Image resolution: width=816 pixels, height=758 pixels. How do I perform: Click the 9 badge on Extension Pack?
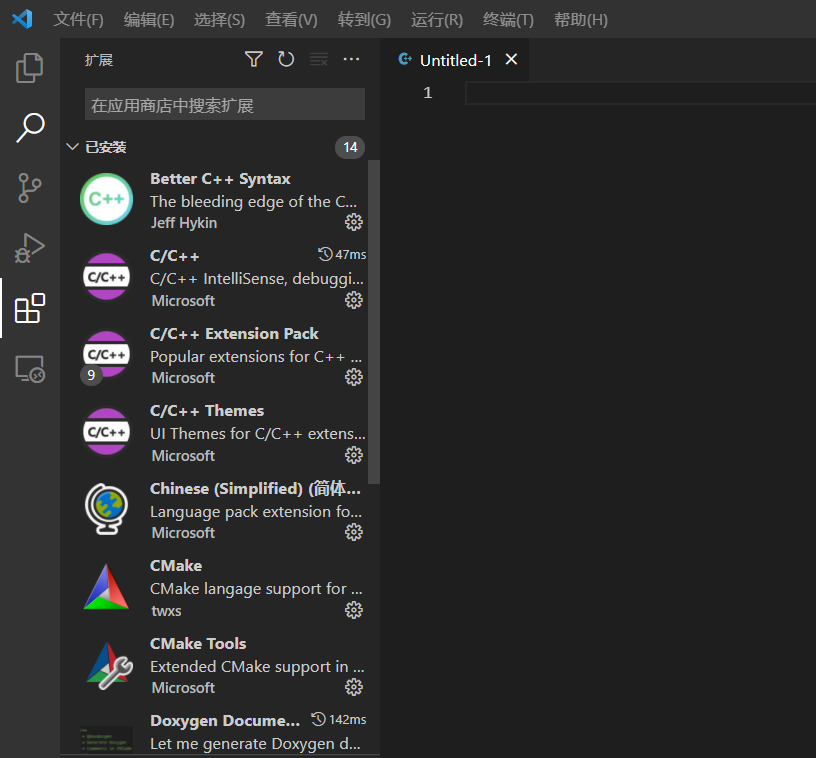point(91,375)
